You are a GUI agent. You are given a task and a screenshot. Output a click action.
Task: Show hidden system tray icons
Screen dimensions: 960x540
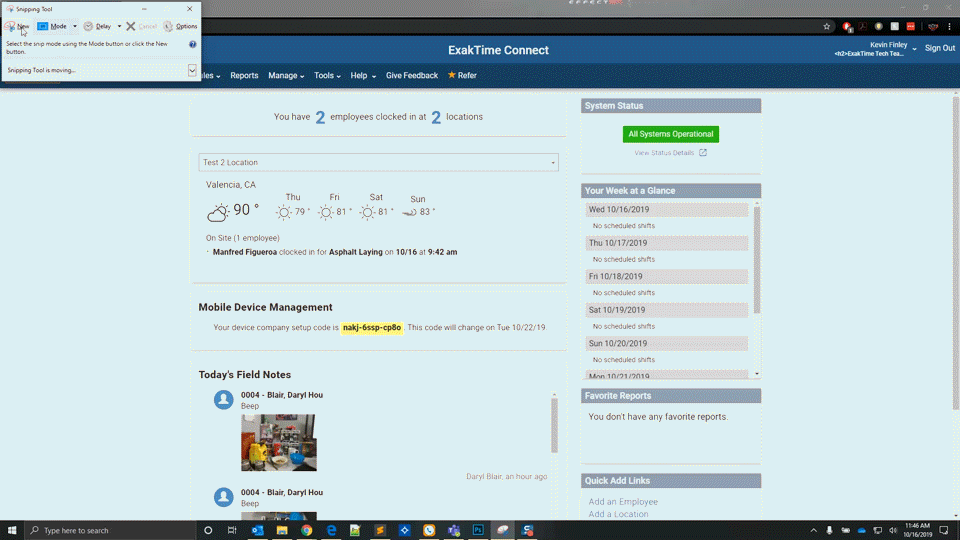(814, 530)
